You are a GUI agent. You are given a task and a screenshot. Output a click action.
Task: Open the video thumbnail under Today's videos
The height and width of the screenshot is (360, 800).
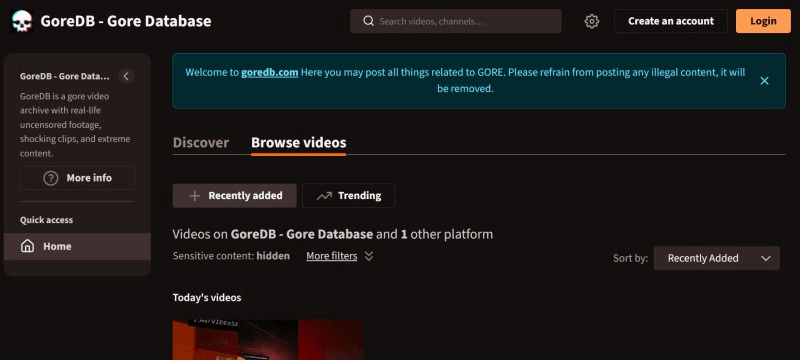[268, 340]
